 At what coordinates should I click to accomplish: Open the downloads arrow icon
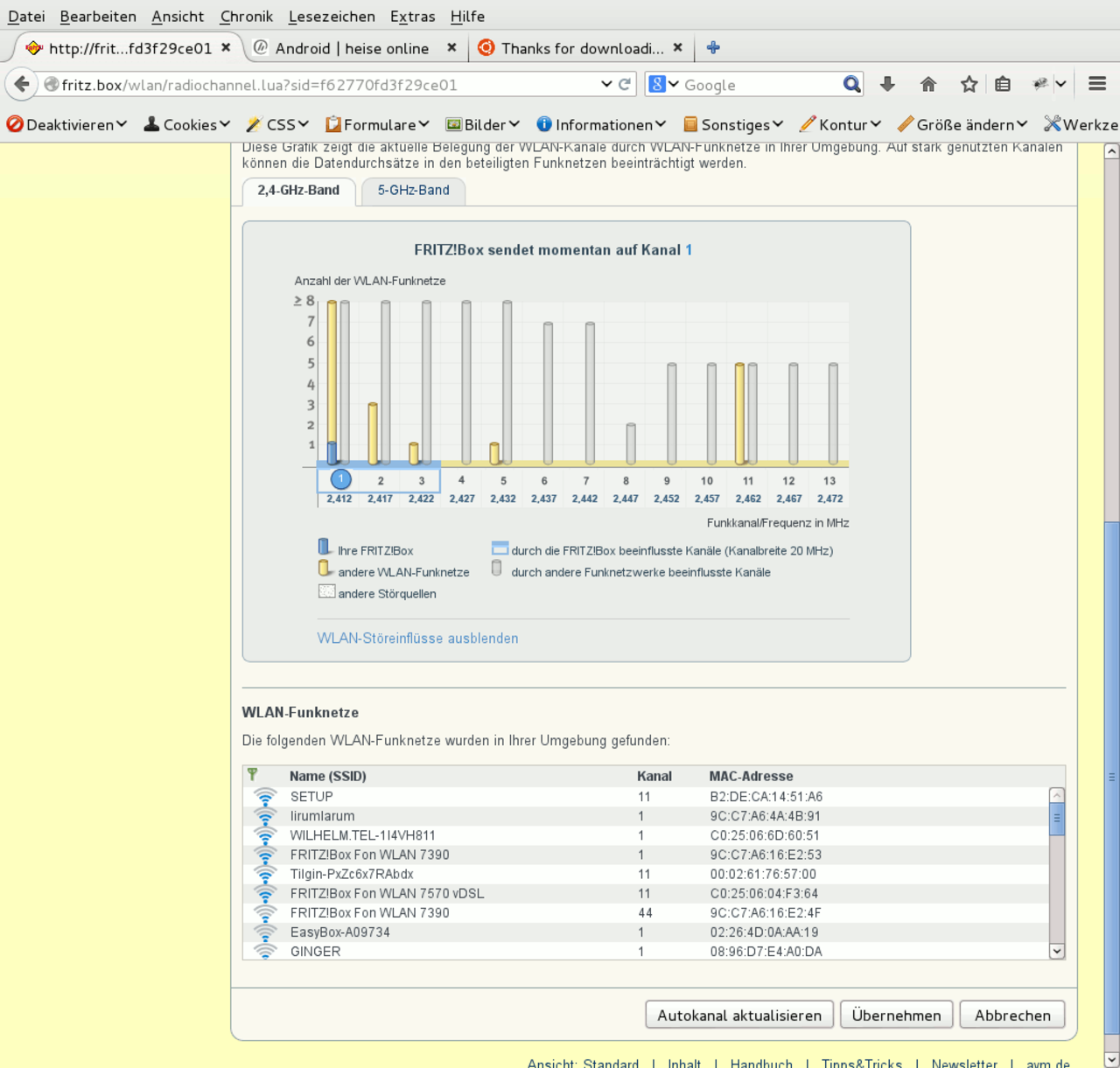pos(887,84)
